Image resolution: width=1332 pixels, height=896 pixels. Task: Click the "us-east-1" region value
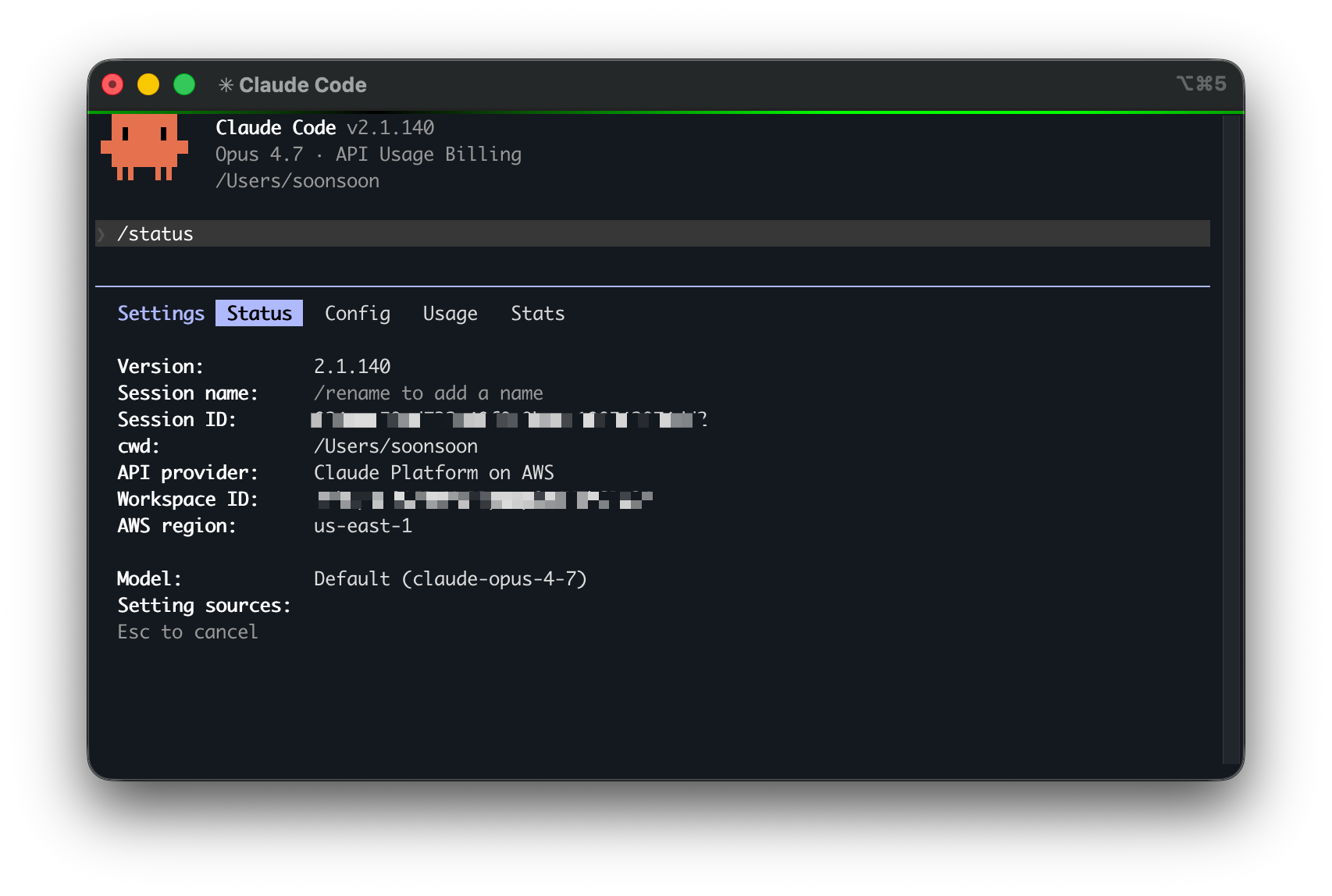pyautogui.click(x=363, y=526)
